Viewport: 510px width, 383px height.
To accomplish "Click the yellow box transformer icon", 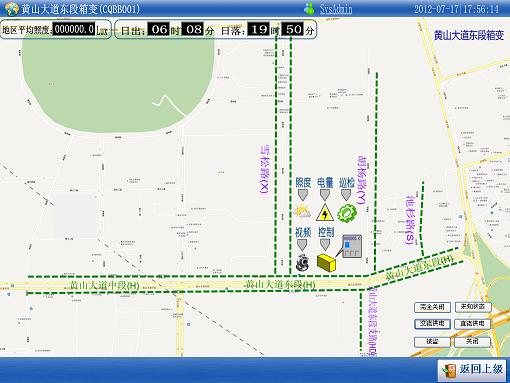I will pyautogui.click(x=326, y=262).
